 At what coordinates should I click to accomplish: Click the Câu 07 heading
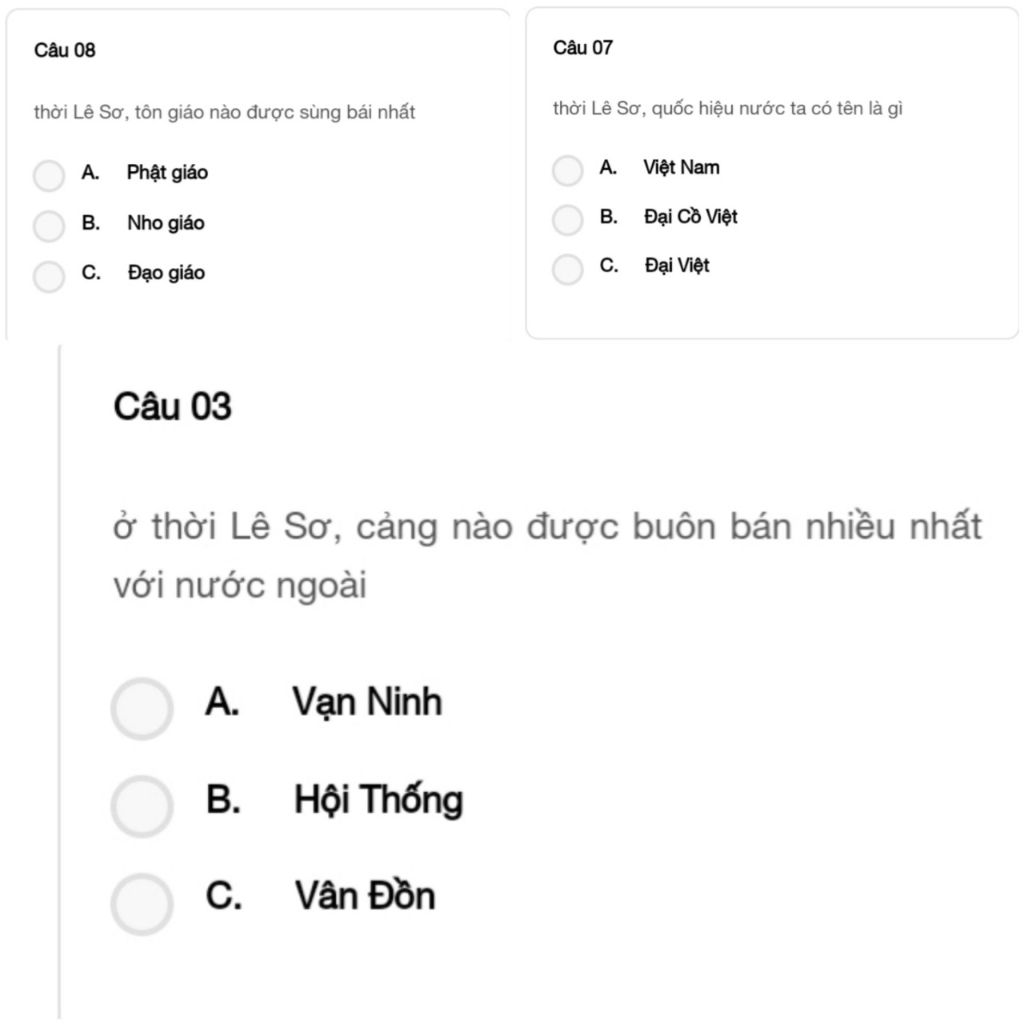[583, 48]
